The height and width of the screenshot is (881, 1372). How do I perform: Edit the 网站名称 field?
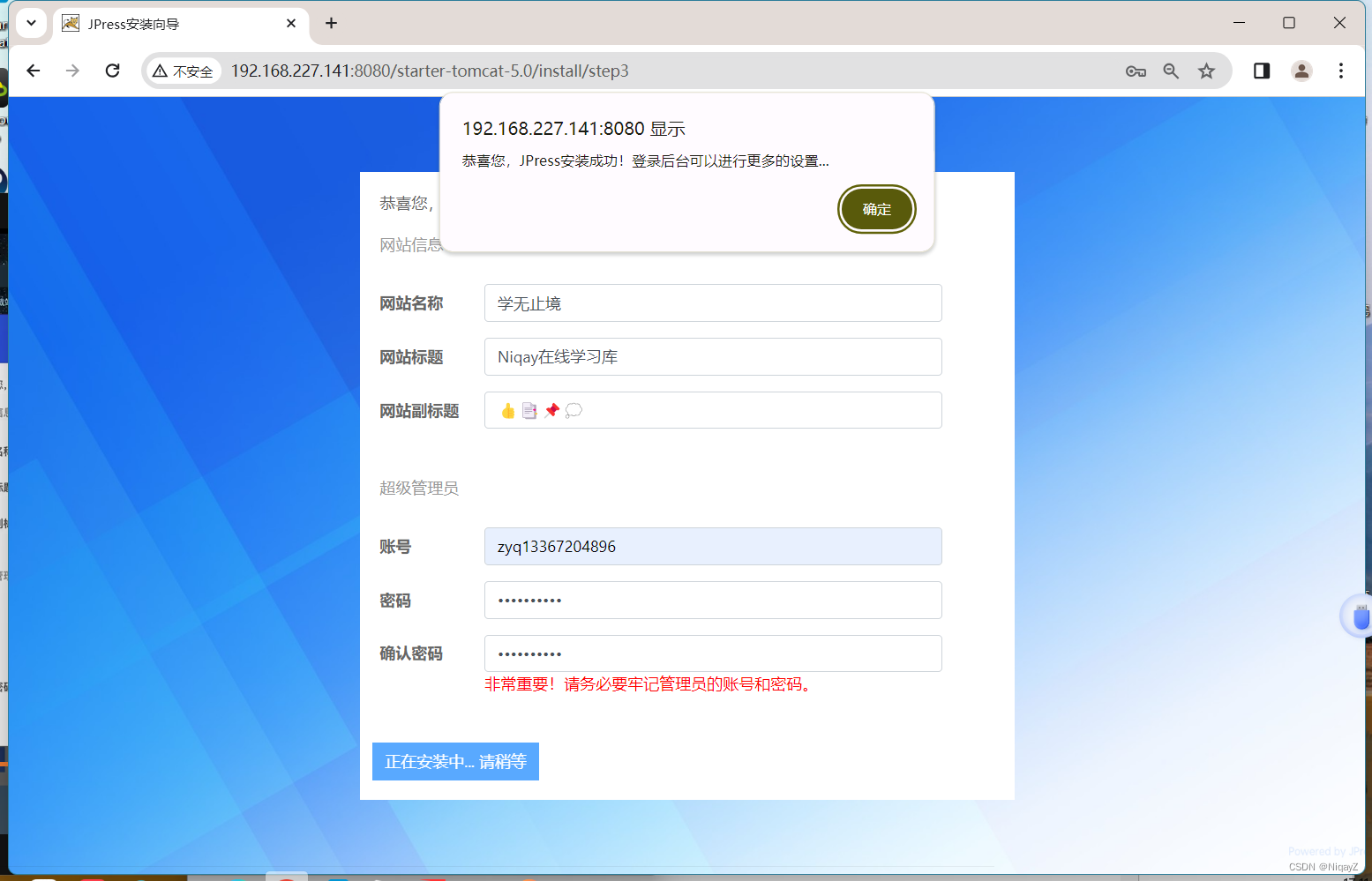[713, 303]
